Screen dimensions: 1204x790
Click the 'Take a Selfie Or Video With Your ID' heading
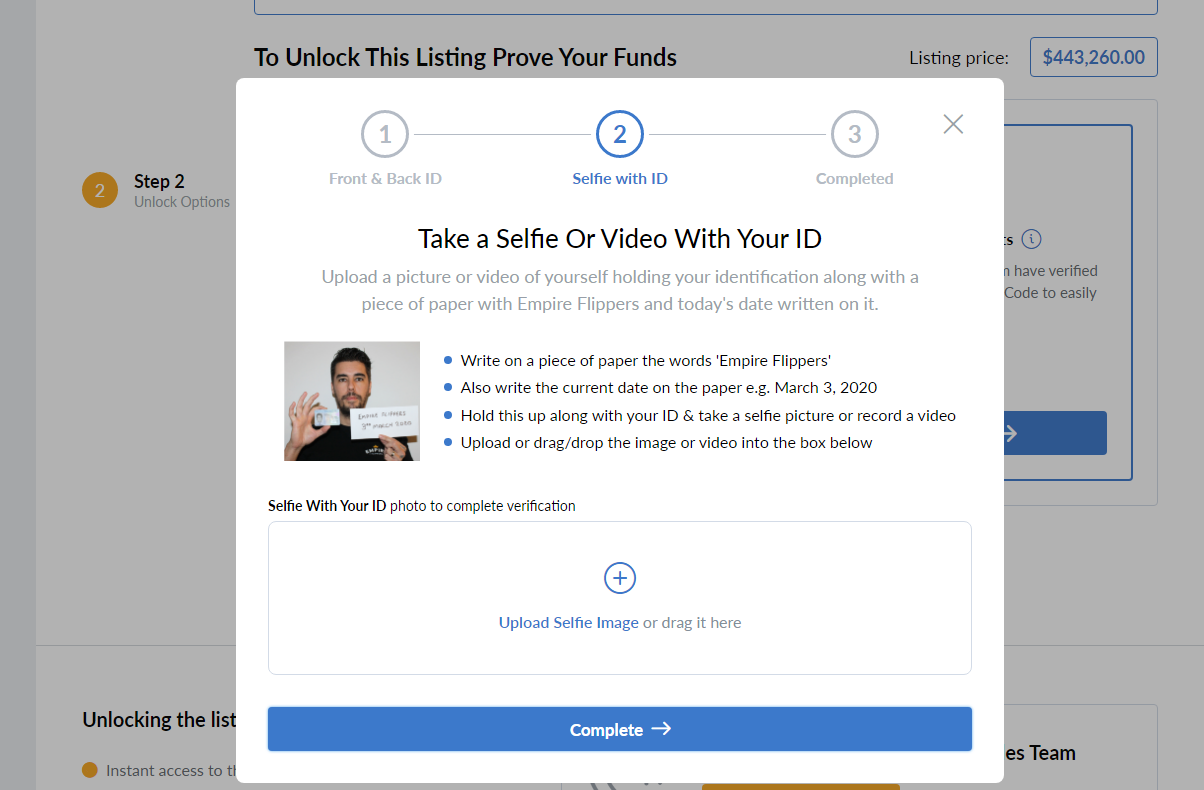click(x=620, y=239)
